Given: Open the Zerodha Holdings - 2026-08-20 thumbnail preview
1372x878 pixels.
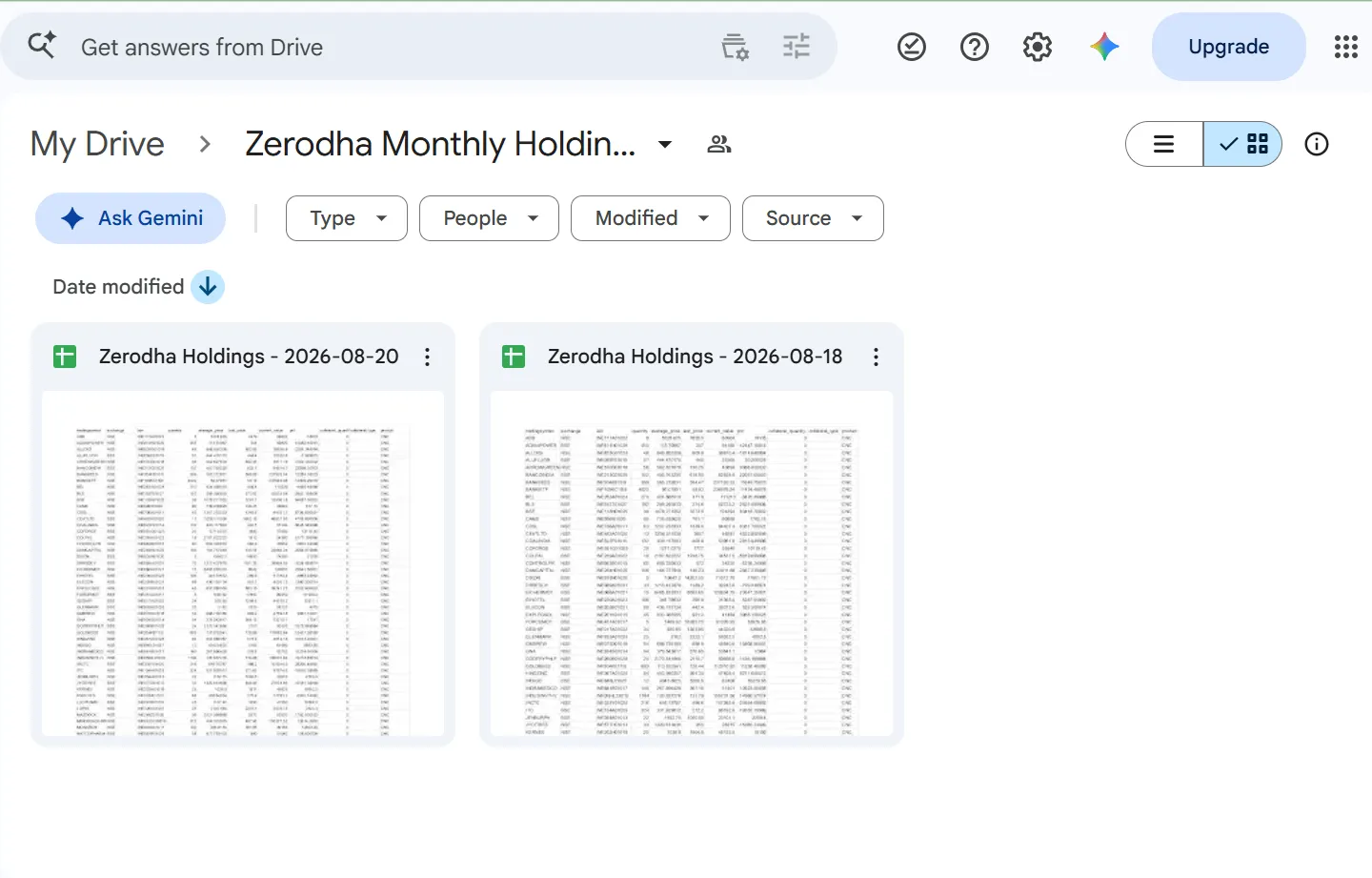Looking at the screenshot, I should [243, 562].
